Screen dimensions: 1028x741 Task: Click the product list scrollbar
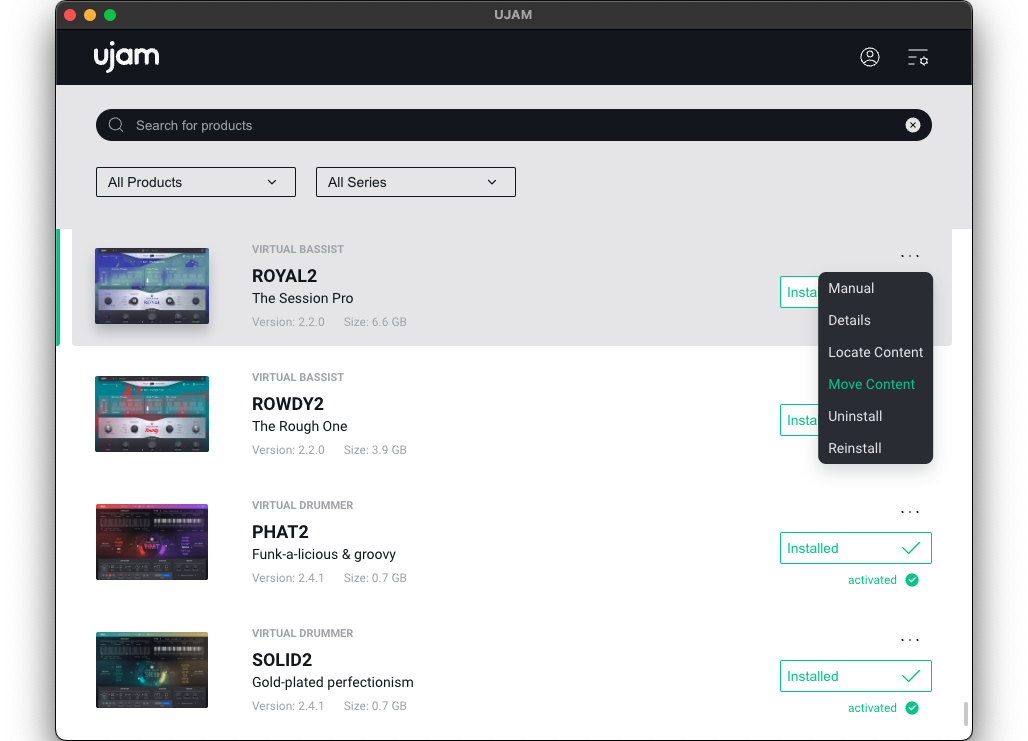pos(965,713)
